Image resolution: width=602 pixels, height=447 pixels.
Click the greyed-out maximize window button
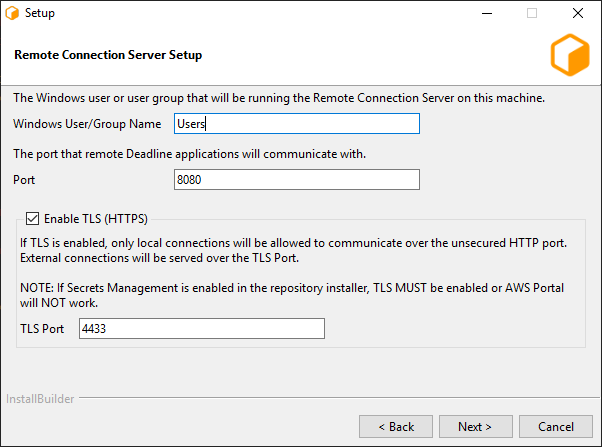point(532,14)
